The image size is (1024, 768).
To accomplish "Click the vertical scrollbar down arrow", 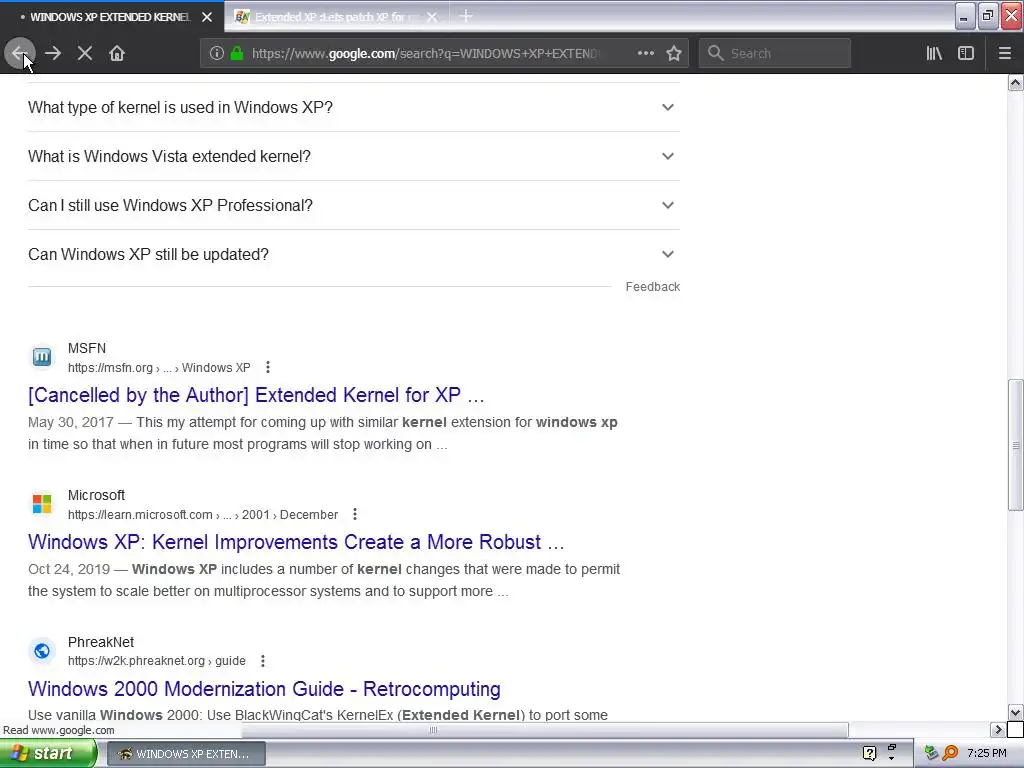I will pos(1016,712).
